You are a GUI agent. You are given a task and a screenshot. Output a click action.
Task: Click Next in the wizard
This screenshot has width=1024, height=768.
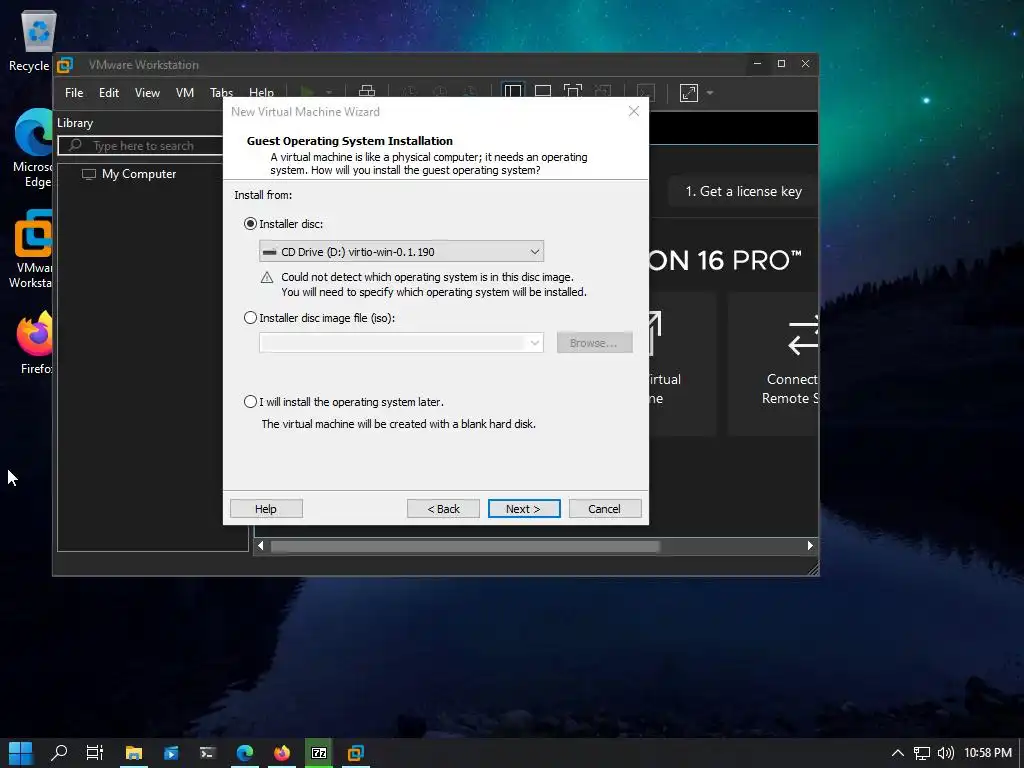point(524,509)
